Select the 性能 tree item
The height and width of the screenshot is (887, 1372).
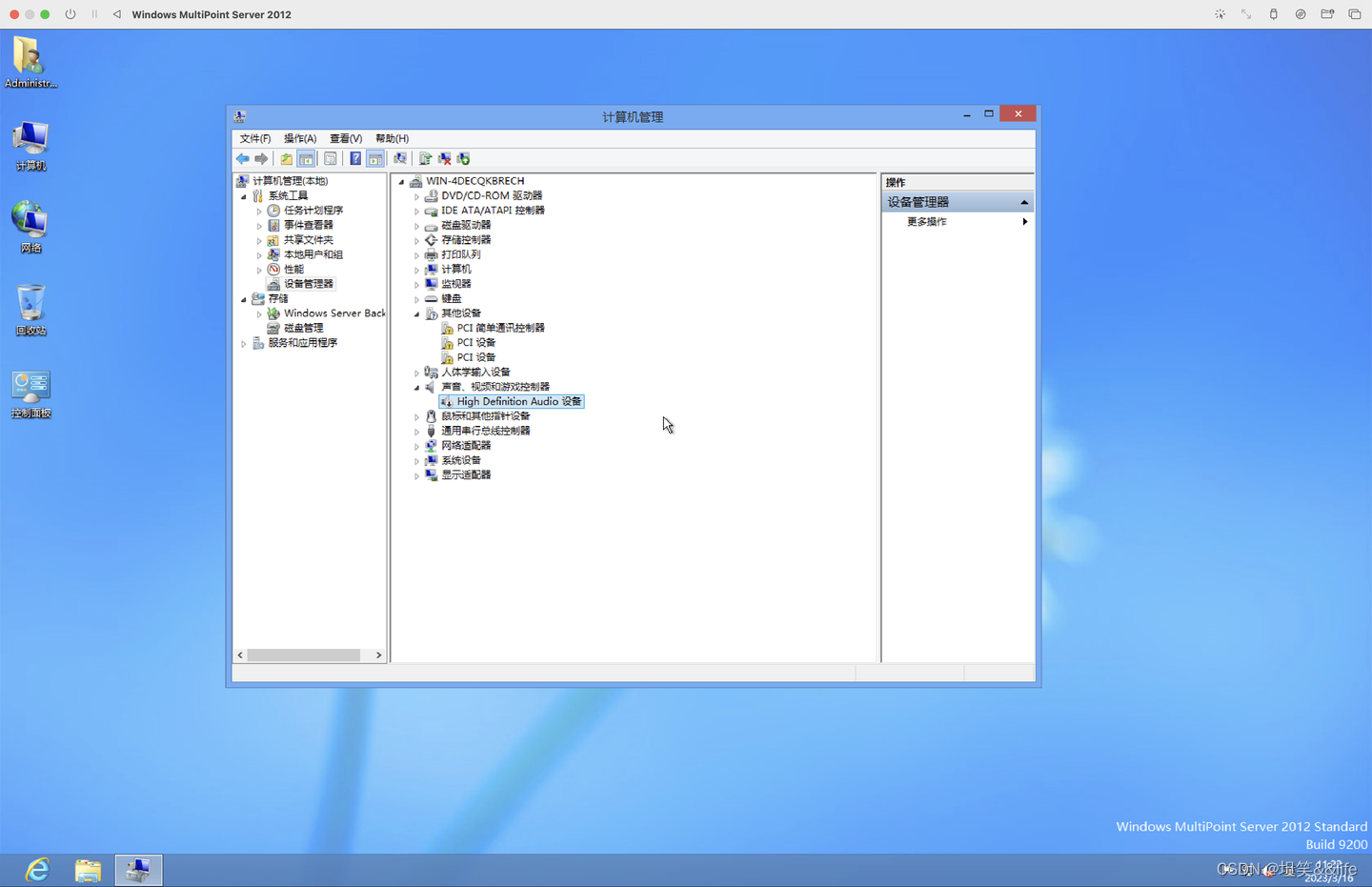coord(293,270)
